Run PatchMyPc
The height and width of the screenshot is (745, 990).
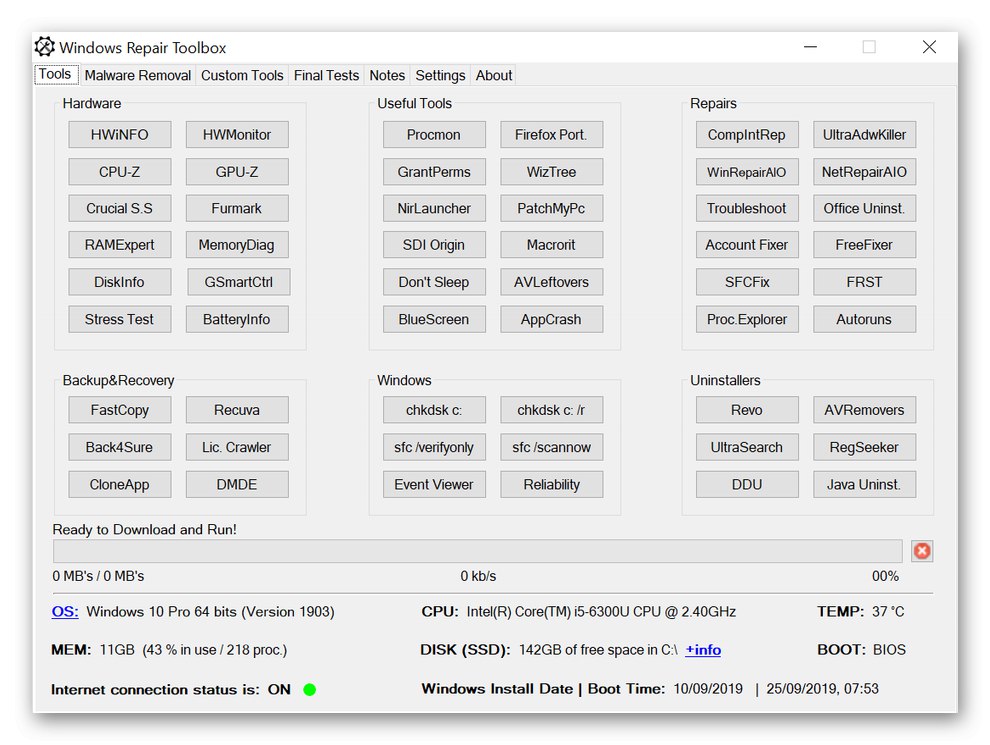click(x=551, y=208)
